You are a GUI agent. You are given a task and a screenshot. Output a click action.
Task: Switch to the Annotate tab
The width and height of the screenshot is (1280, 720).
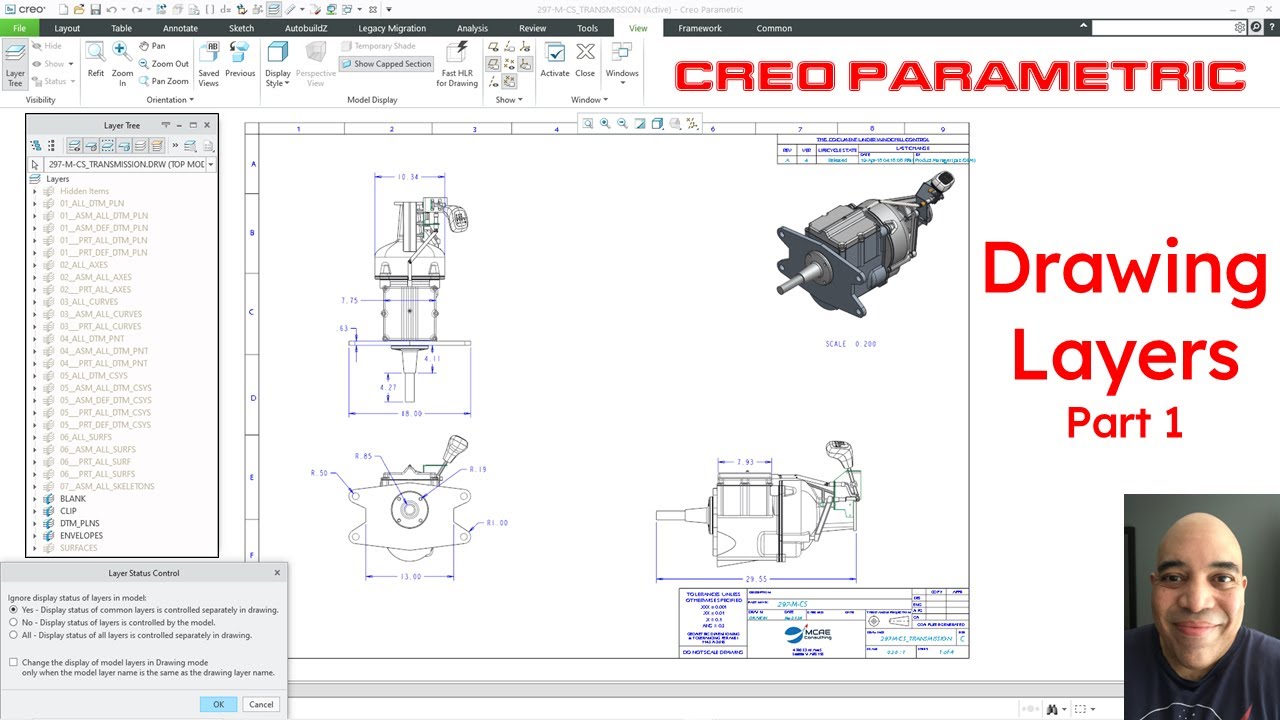click(181, 28)
